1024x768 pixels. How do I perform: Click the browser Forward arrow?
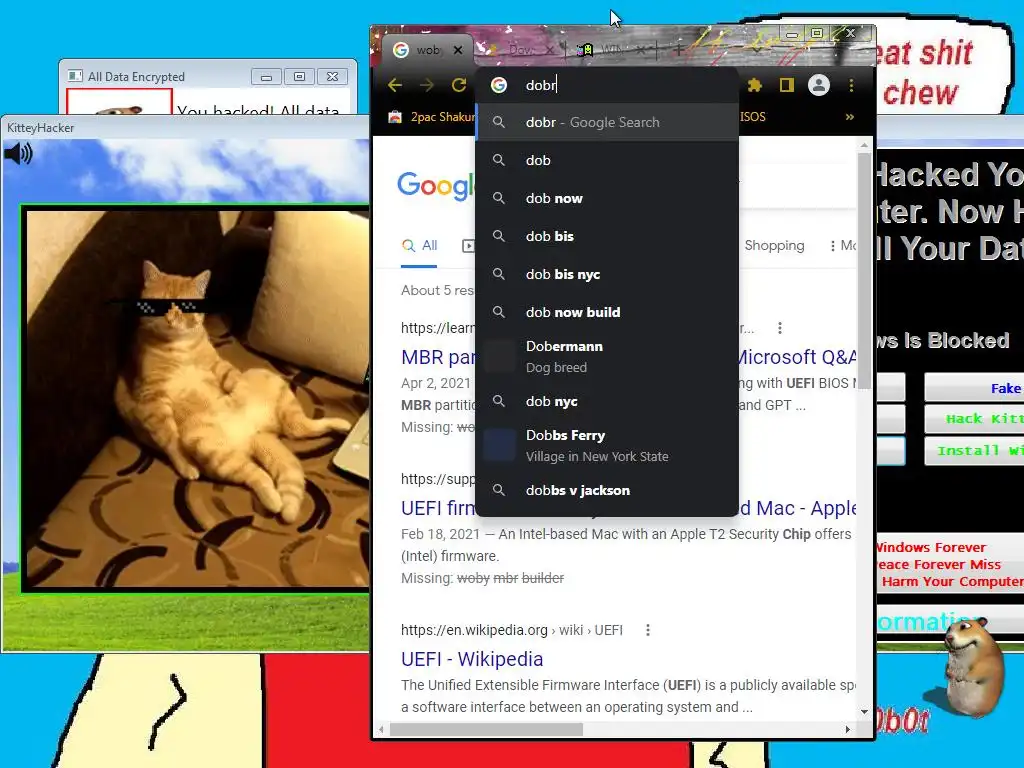coord(426,85)
